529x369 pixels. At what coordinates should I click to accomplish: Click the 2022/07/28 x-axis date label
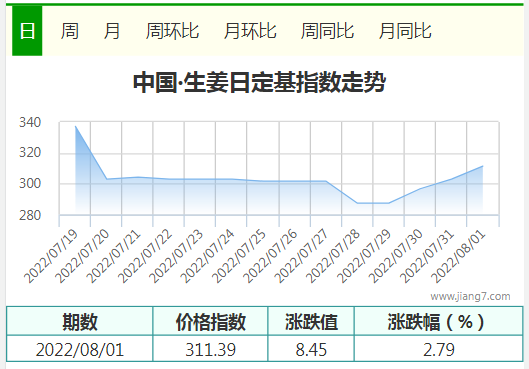click(x=333, y=256)
